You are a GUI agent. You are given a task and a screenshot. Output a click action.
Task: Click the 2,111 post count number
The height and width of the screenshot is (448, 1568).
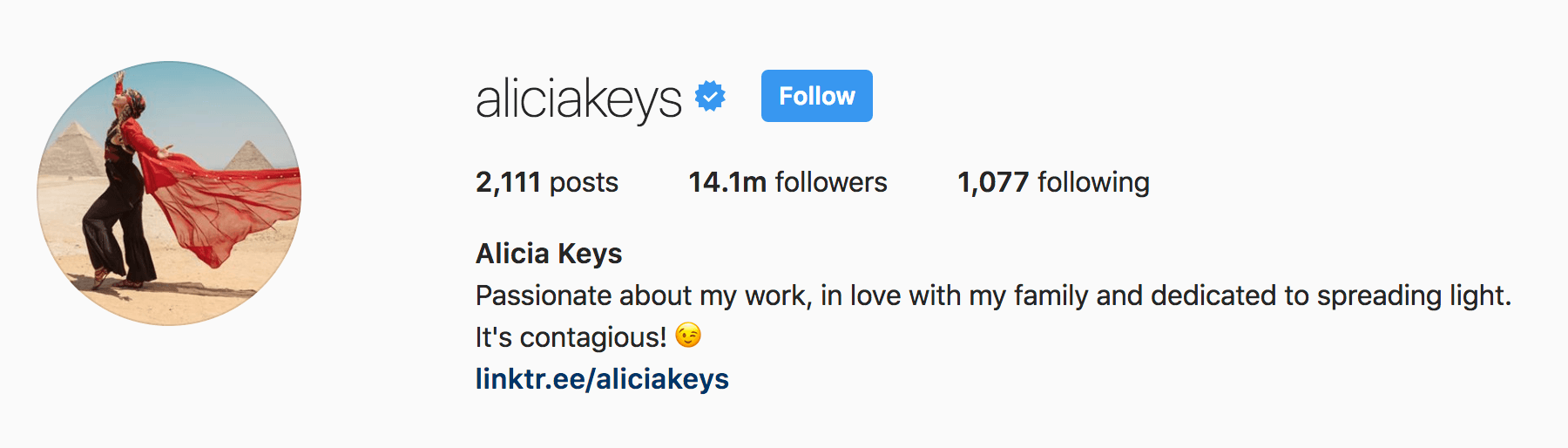coord(508,182)
